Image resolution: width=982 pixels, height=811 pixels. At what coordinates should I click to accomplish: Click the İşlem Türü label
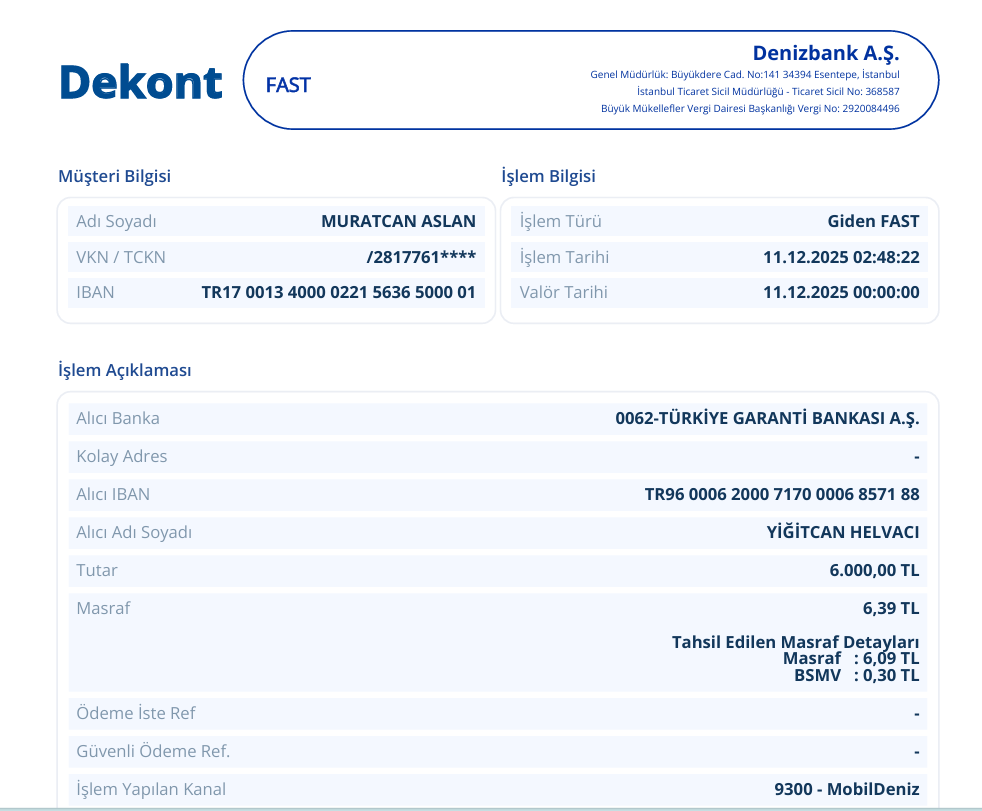click(x=561, y=221)
